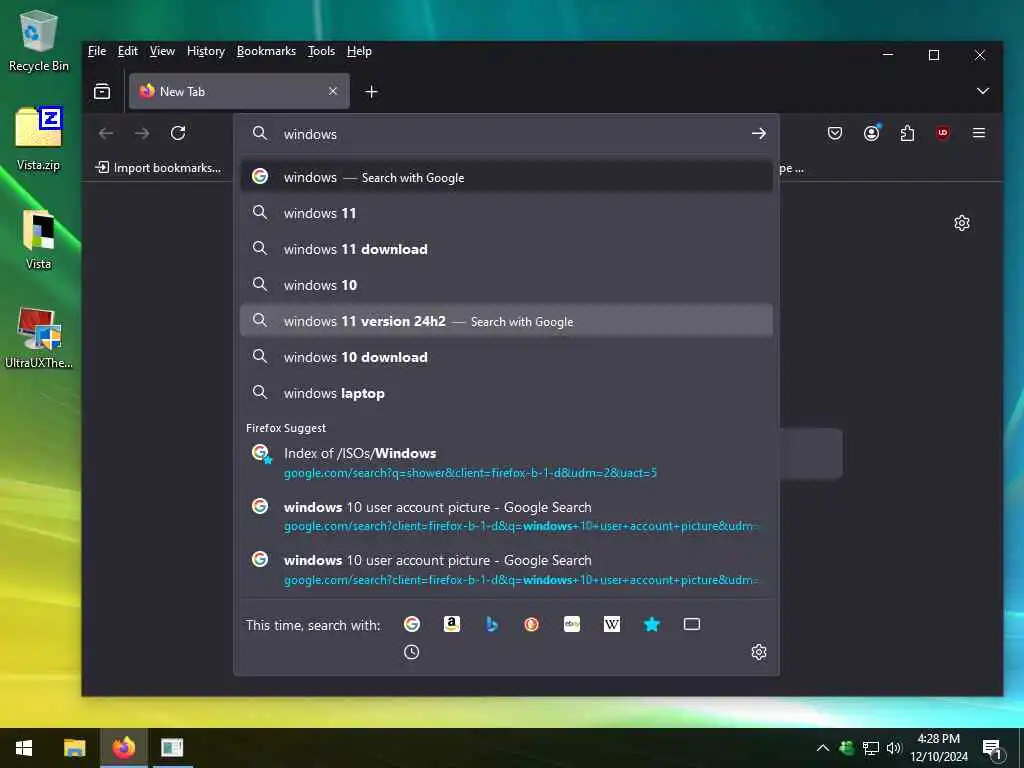This screenshot has height=768, width=1024.
Task: Select UltraUXThe... desktop shortcut
Action: tap(39, 338)
